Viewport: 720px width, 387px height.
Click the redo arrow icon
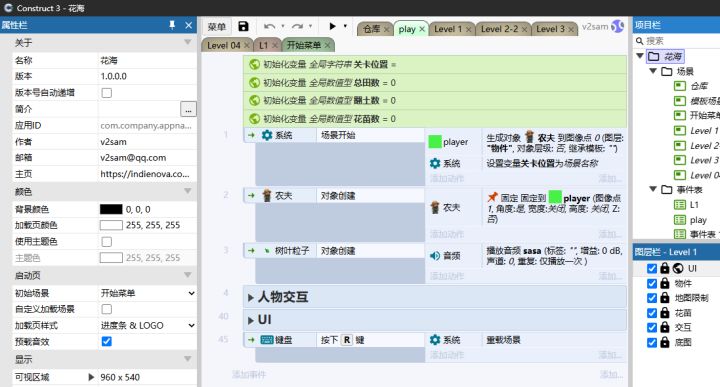[297, 27]
